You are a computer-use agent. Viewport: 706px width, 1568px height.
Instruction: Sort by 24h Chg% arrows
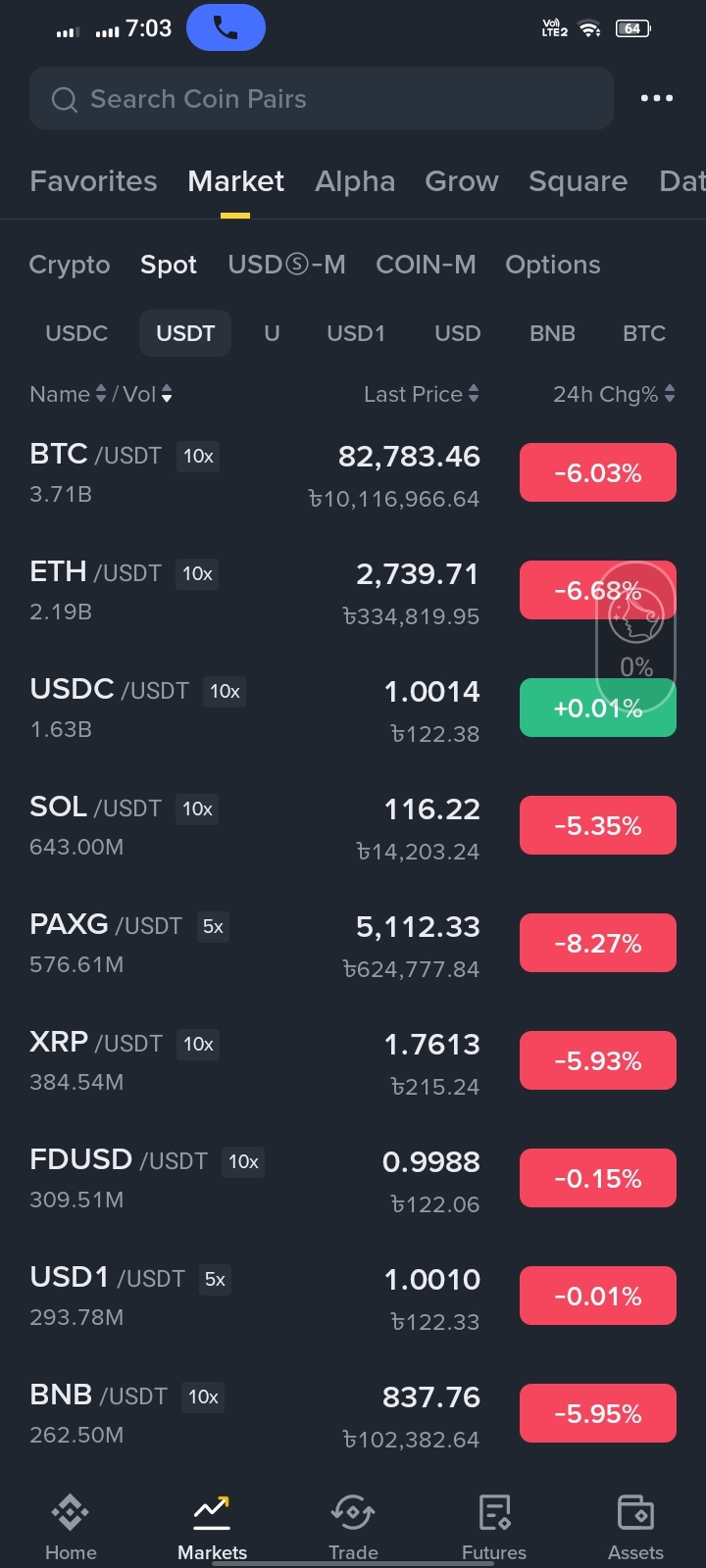(670, 394)
